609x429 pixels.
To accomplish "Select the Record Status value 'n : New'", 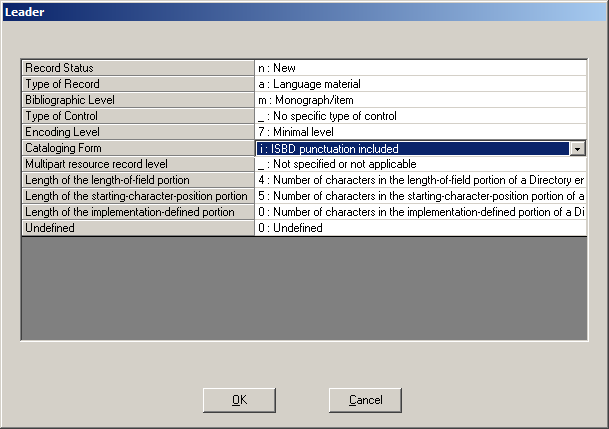I will point(420,68).
